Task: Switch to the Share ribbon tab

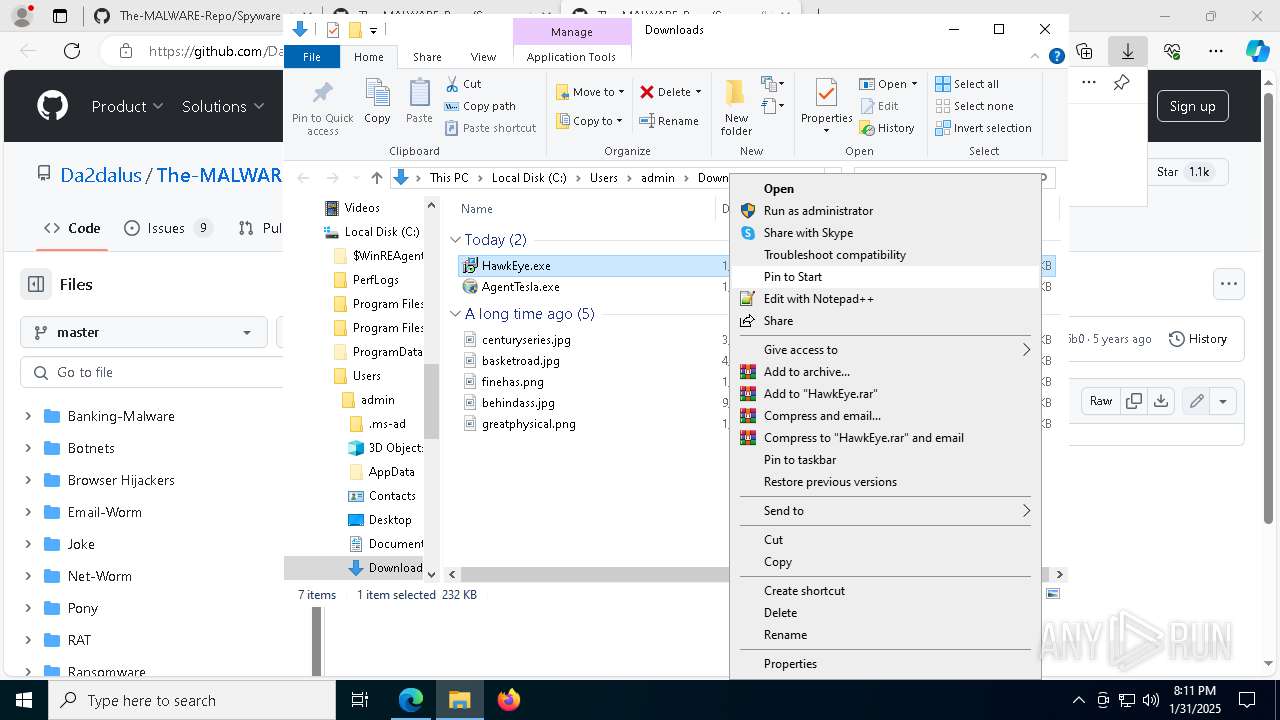Action: pyautogui.click(x=427, y=57)
